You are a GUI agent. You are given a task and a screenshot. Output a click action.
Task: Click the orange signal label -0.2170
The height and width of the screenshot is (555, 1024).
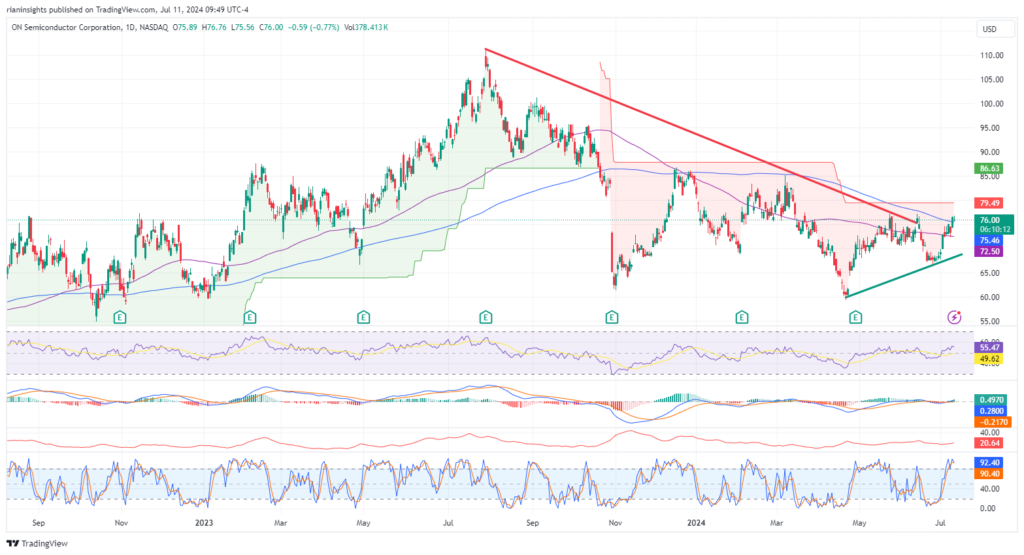992,422
